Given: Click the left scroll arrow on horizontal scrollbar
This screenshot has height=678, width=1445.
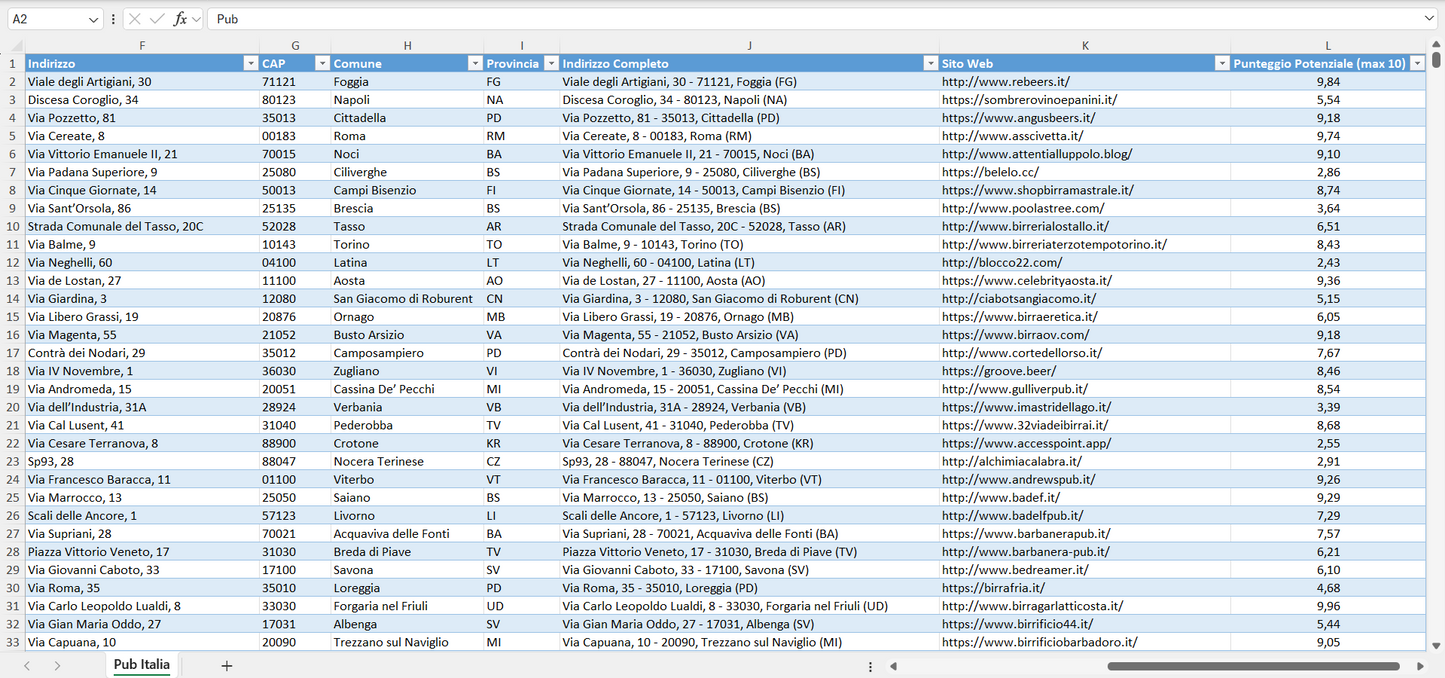Looking at the screenshot, I should pos(893,665).
